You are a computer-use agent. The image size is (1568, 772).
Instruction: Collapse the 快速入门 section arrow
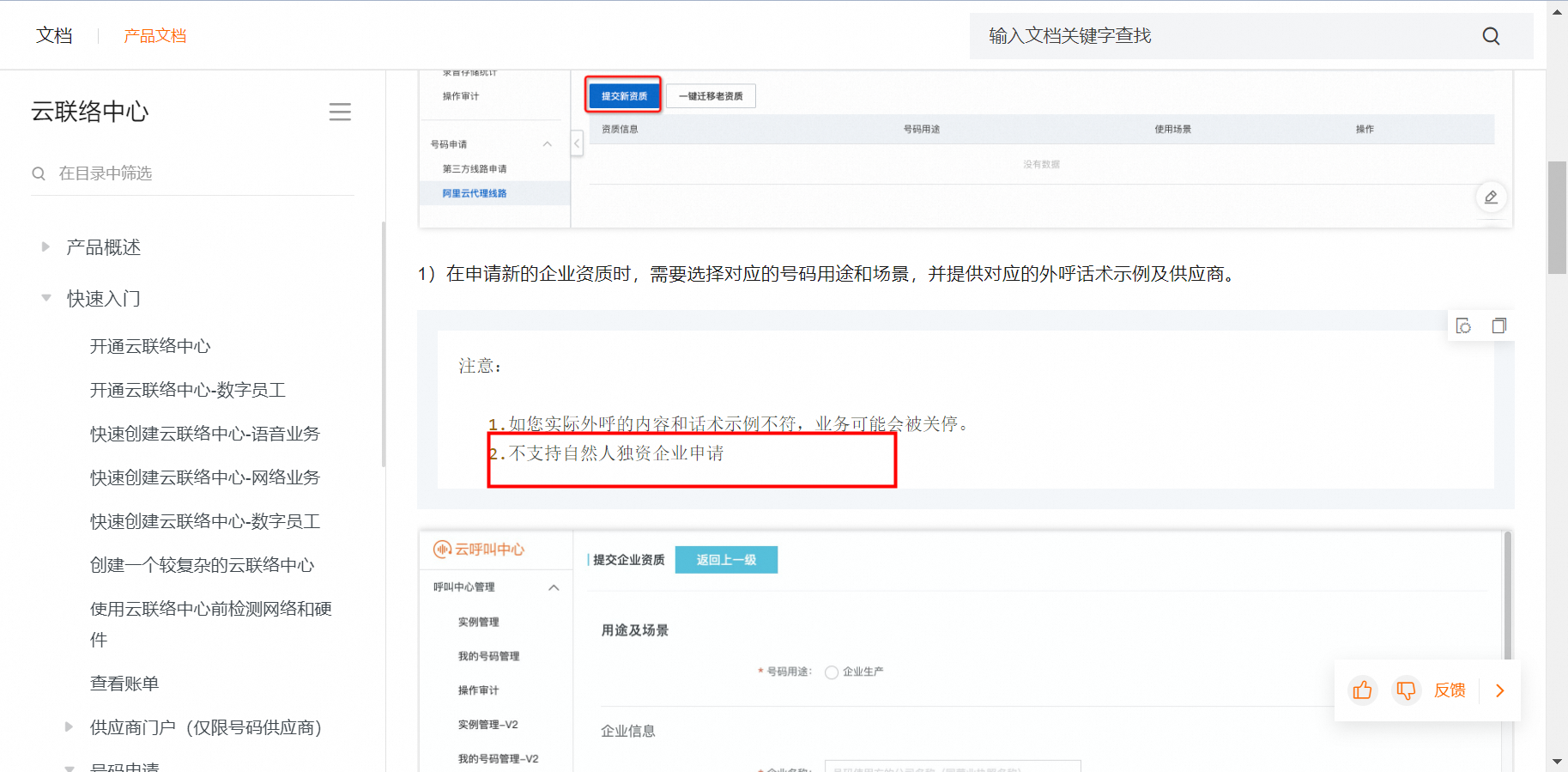[46, 298]
